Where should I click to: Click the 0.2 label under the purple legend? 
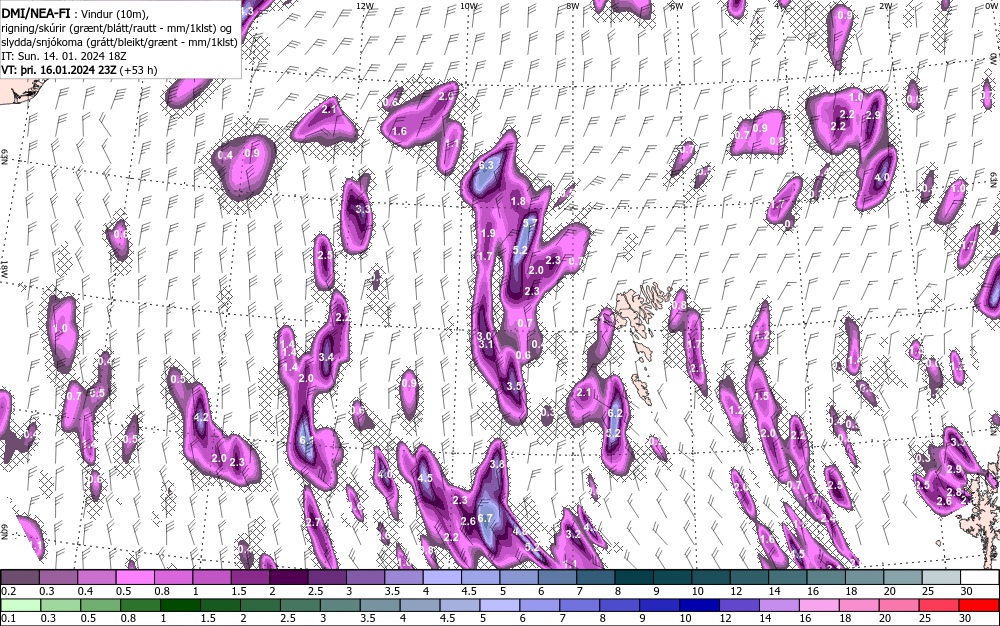(9, 591)
